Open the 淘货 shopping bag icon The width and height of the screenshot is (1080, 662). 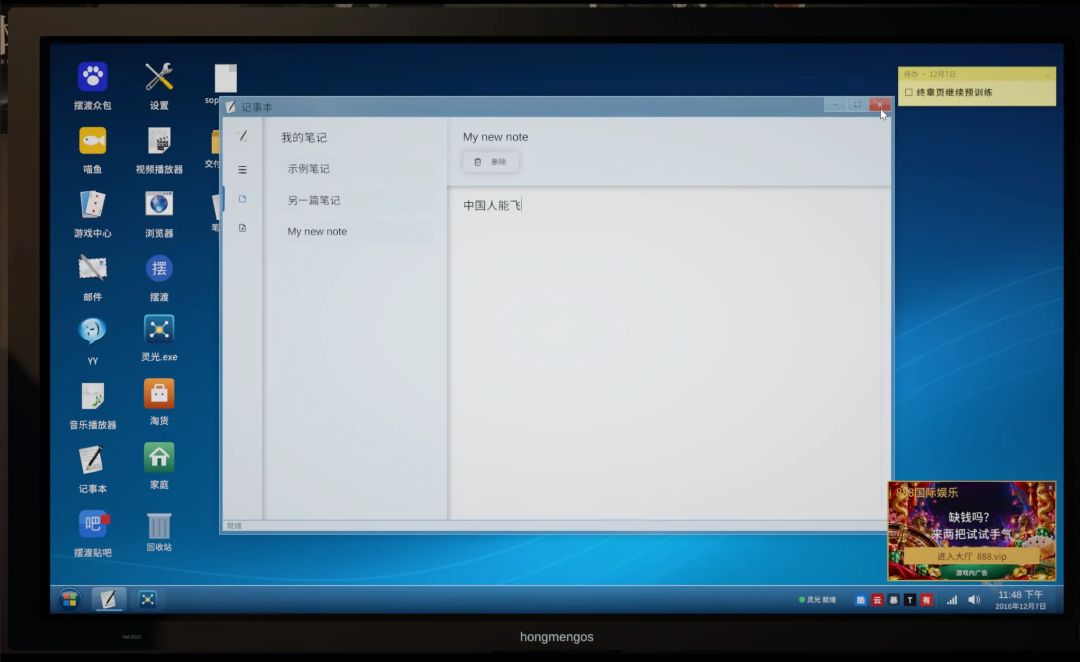(x=159, y=402)
